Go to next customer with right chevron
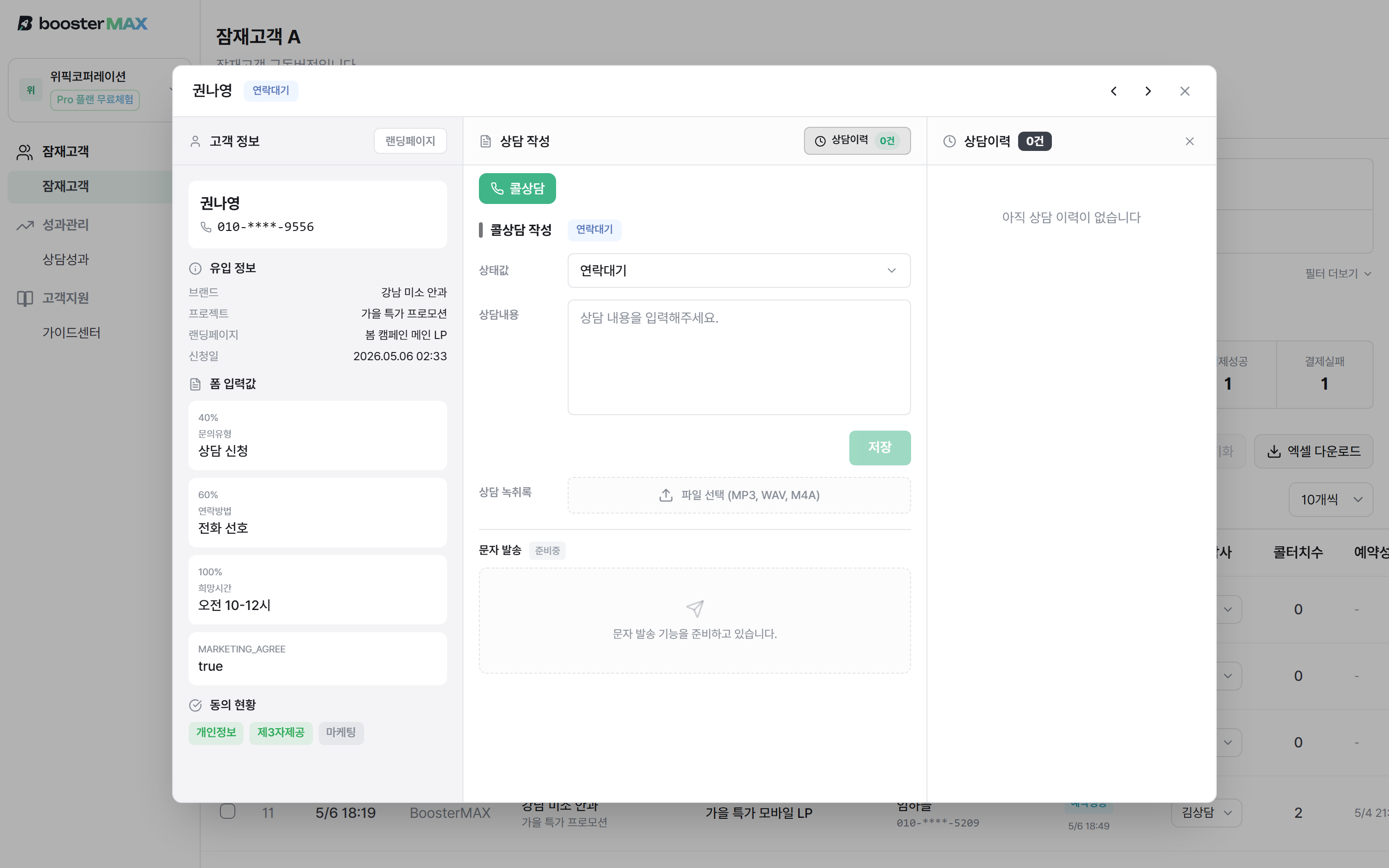This screenshot has width=1389, height=868. click(x=1148, y=91)
